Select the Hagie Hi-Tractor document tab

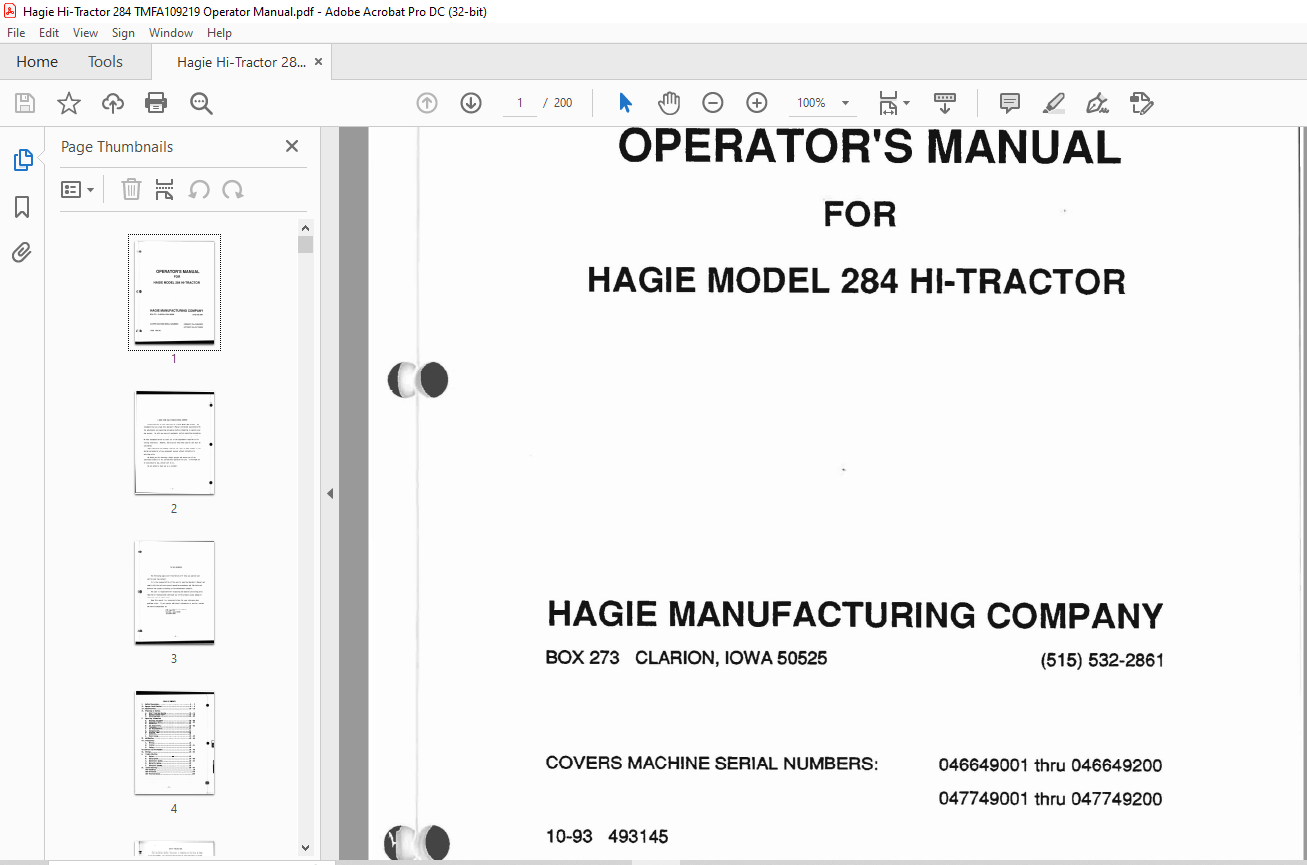click(x=241, y=62)
